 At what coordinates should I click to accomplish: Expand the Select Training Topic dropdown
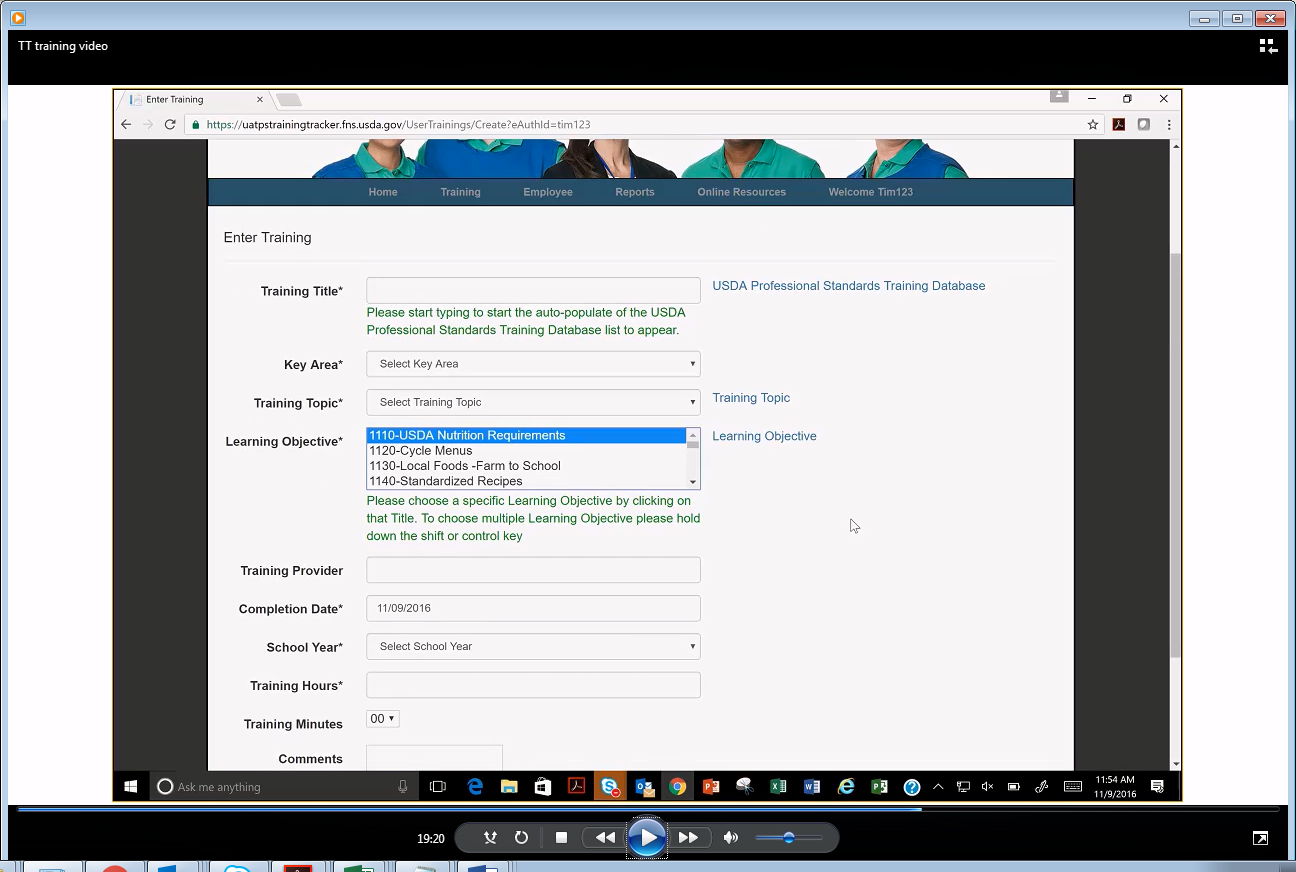(533, 402)
